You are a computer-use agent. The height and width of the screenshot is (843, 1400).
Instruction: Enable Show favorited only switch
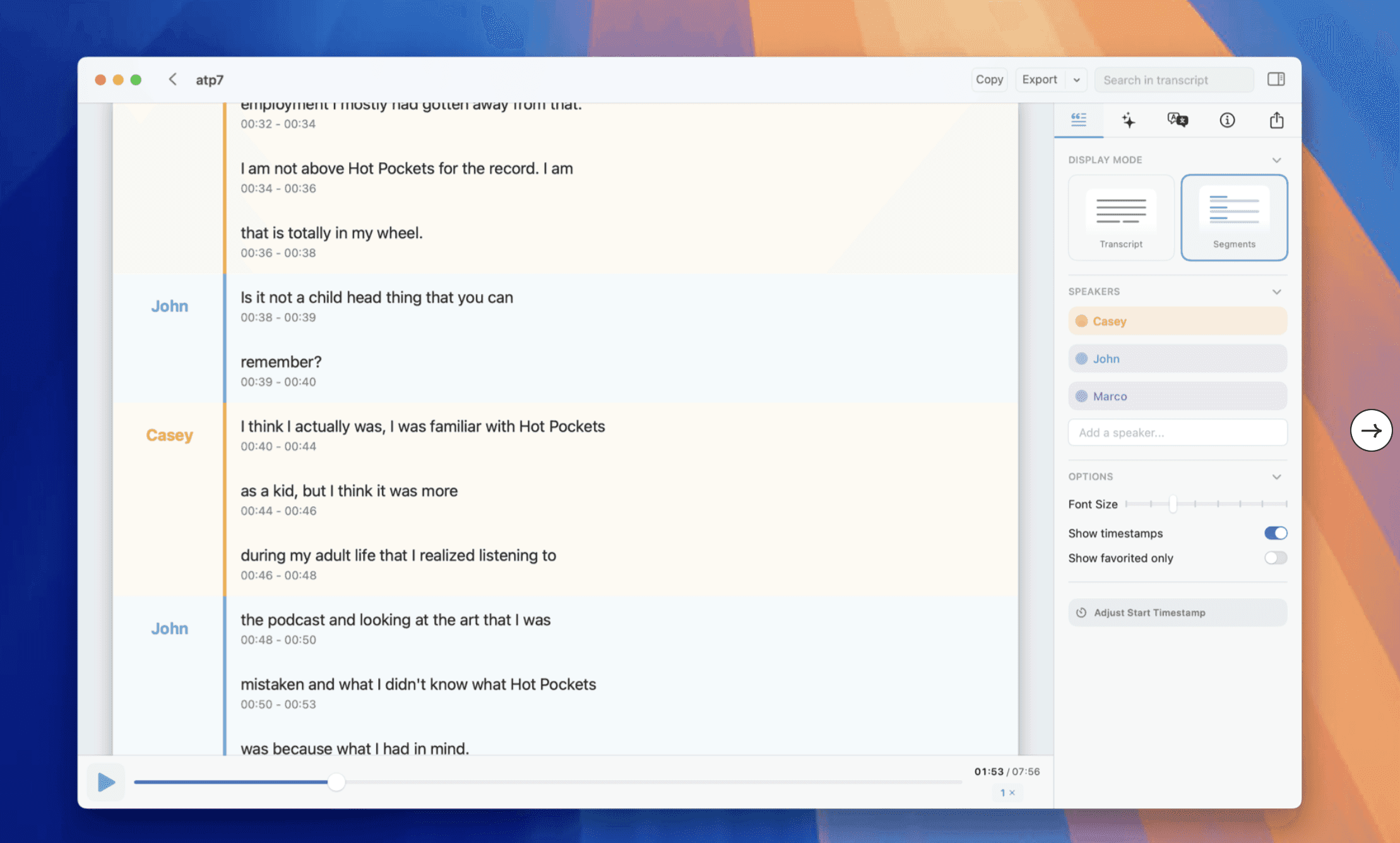(1275, 558)
